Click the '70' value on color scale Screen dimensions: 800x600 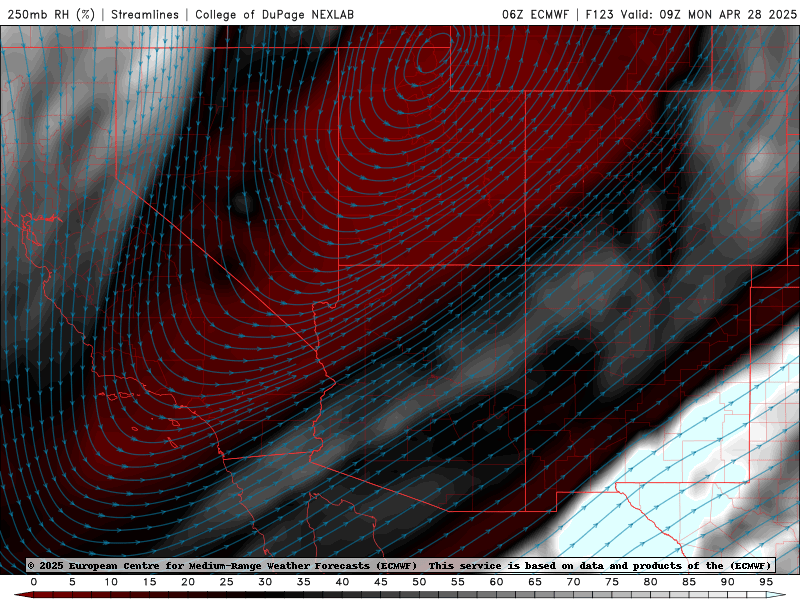(573, 582)
